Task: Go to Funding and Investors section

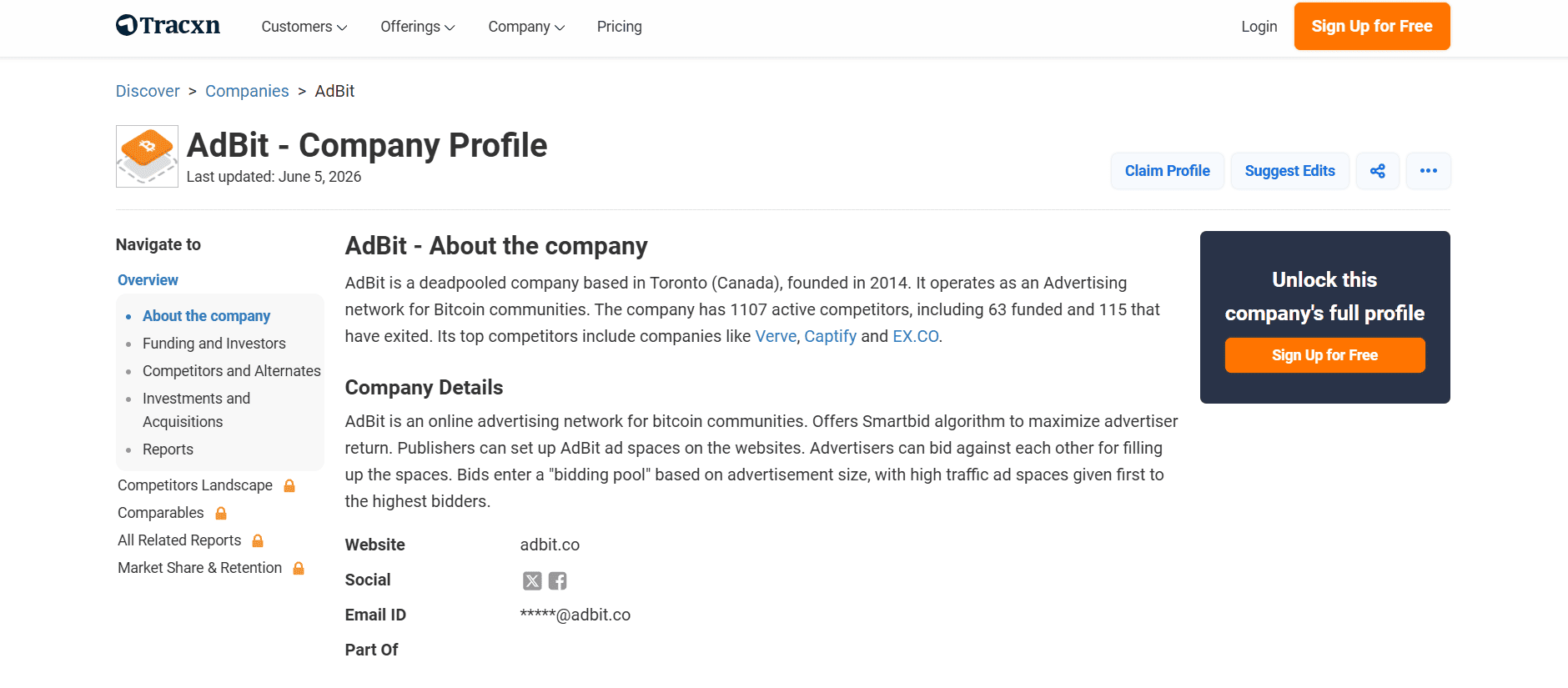Action: pyautogui.click(x=214, y=344)
